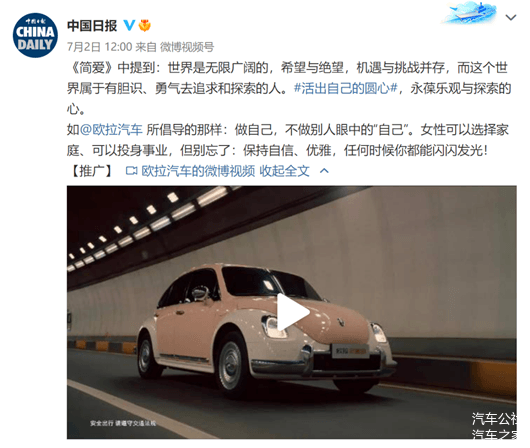This screenshot has height=448, width=530.
Task: Click the orange membership badge icon
Action: coord(145,25)
